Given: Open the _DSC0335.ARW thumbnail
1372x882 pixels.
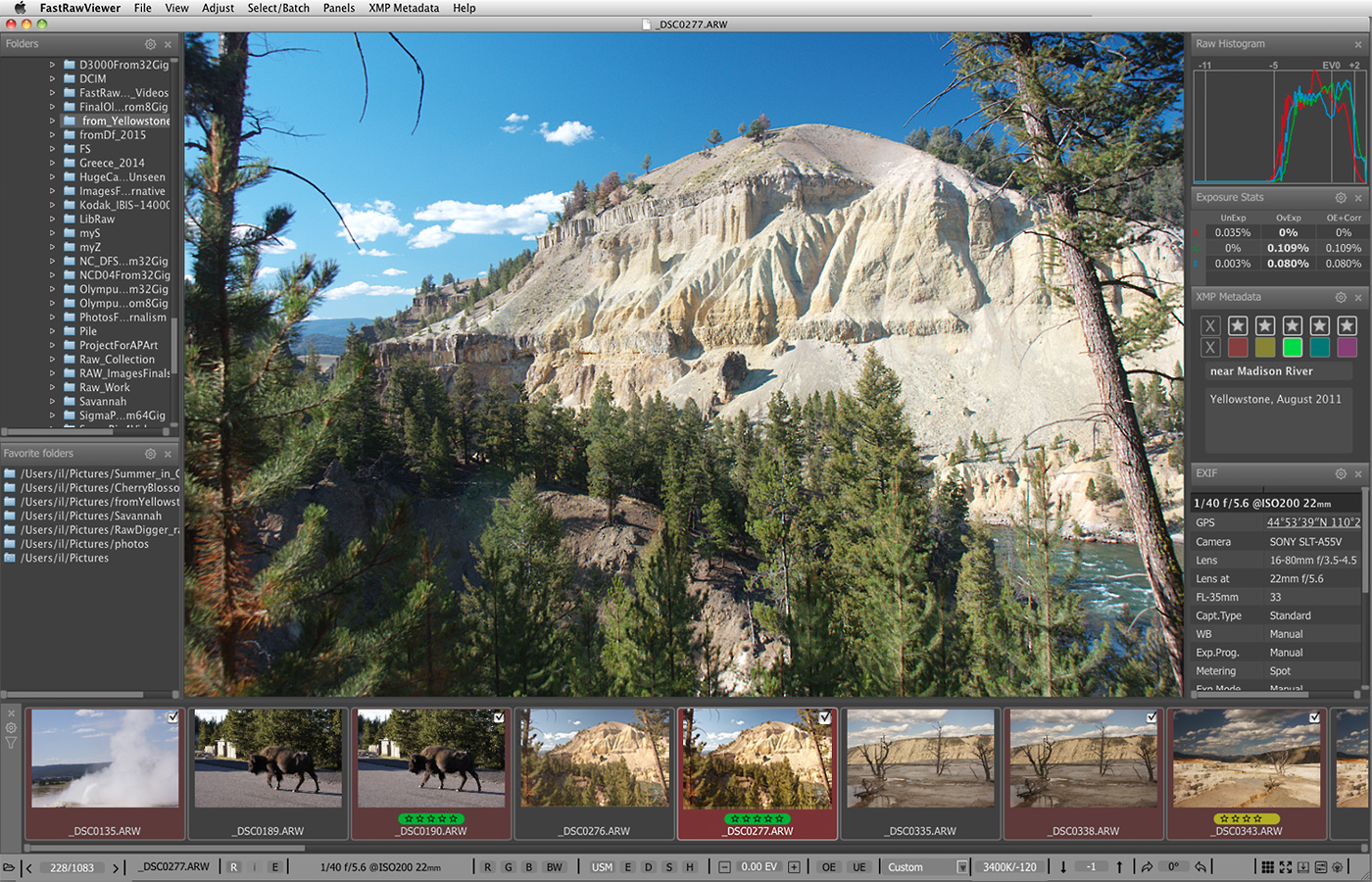Looking at the screenshot, I should (919, 757).
